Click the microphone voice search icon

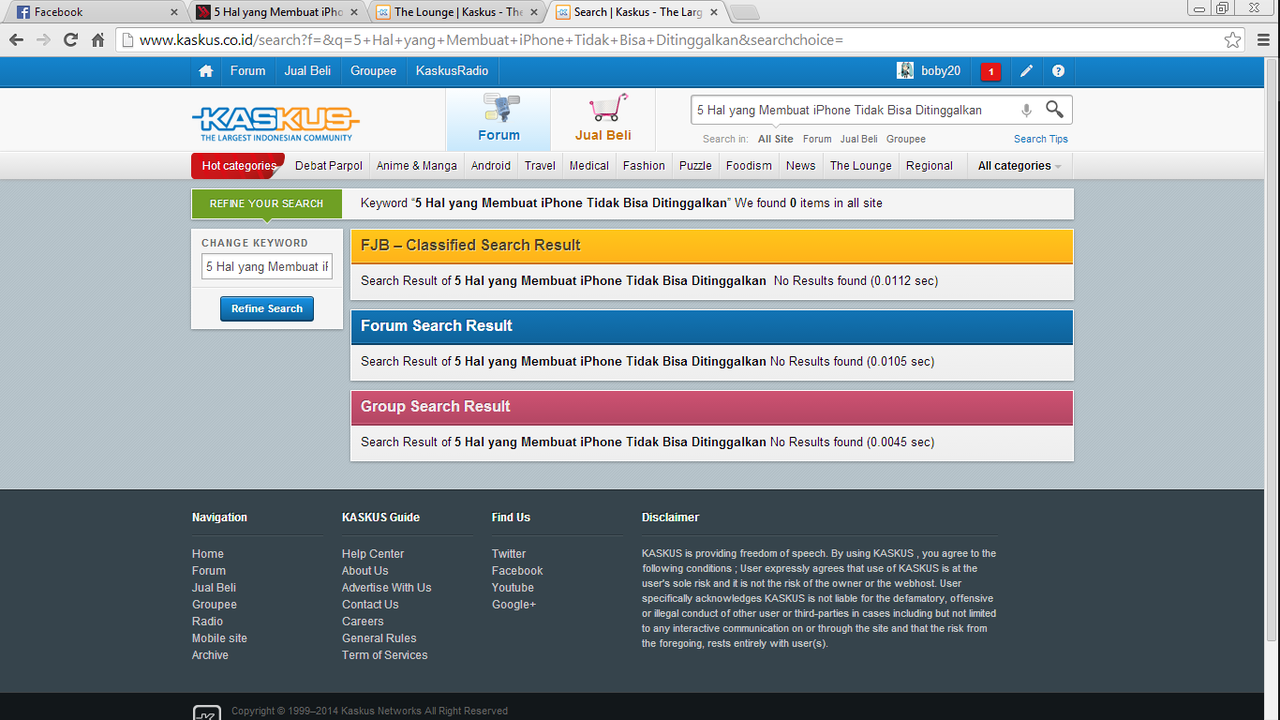pos(1026,110)
